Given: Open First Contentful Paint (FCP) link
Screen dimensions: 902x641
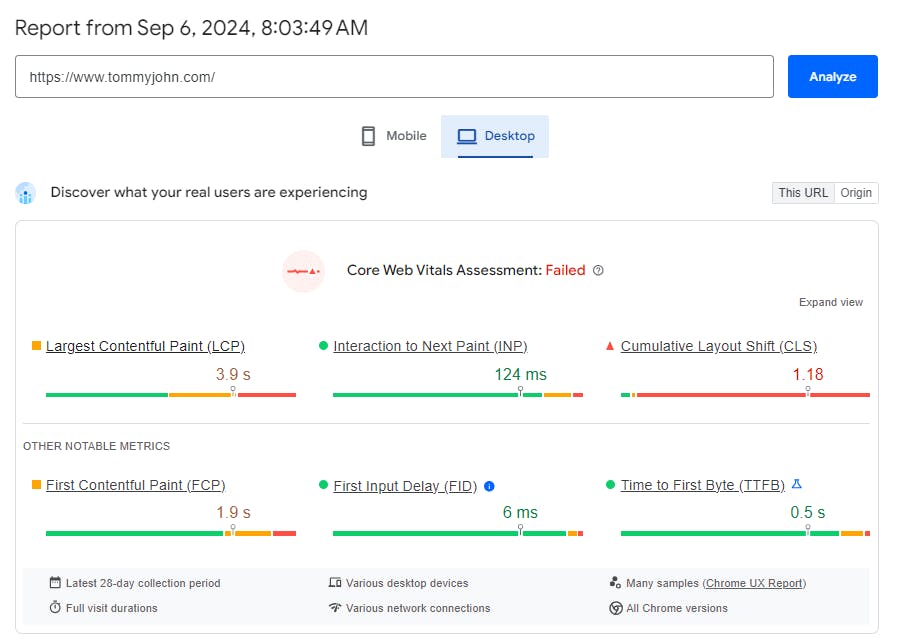Looking at the screenshot, I should [136, 485].
